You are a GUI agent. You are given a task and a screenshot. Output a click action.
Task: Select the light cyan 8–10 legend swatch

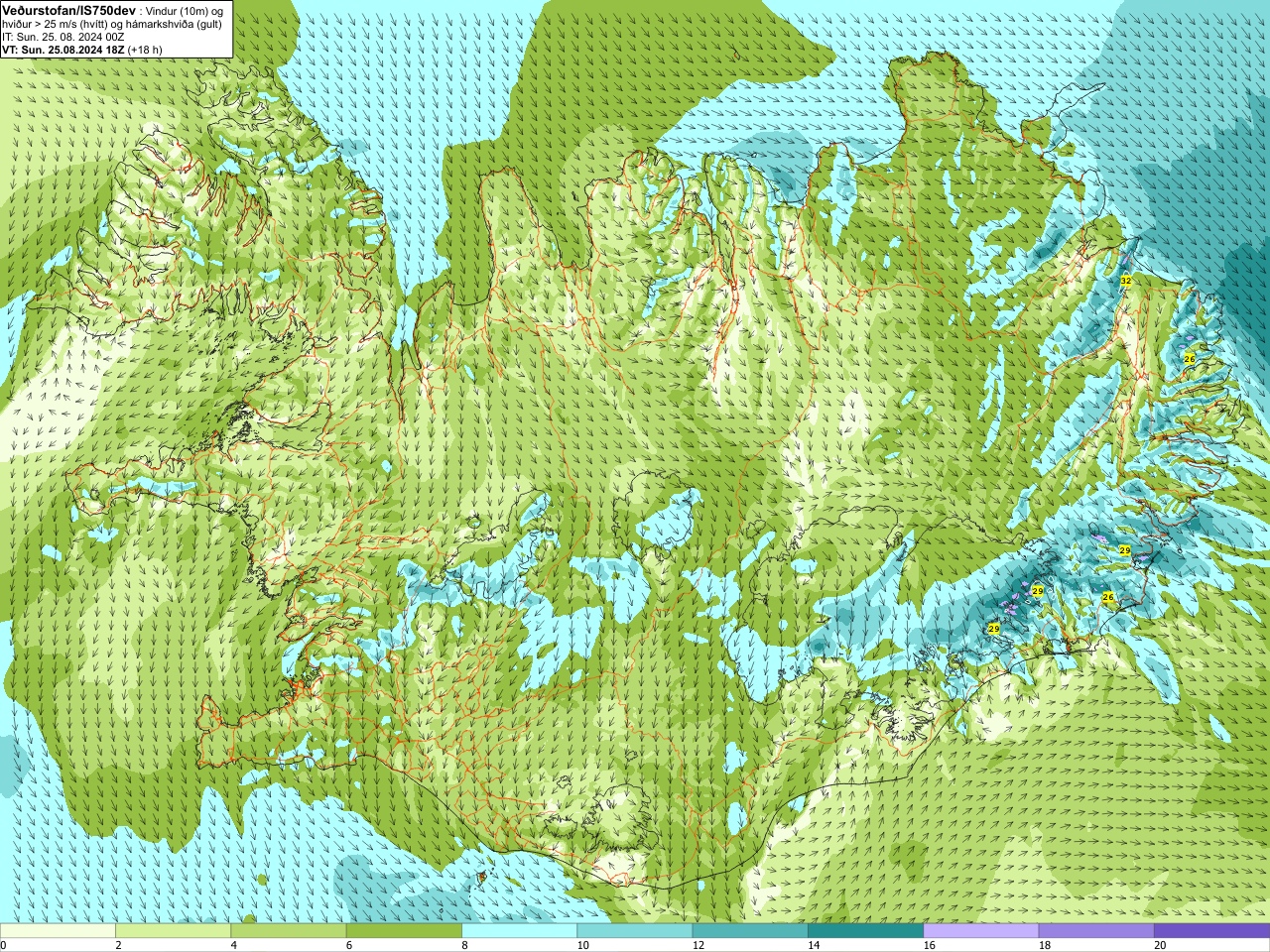519,931
